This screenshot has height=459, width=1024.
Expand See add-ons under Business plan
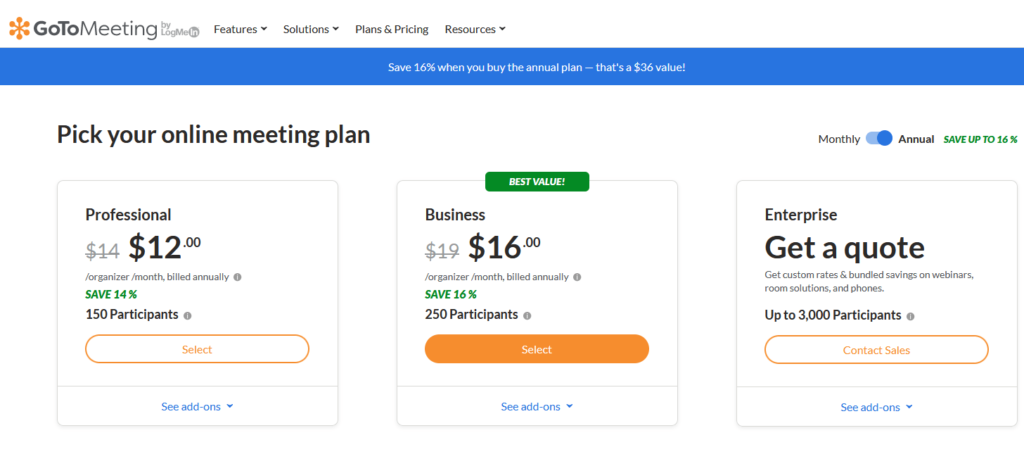pyautogui.click(x=537, y=406)
